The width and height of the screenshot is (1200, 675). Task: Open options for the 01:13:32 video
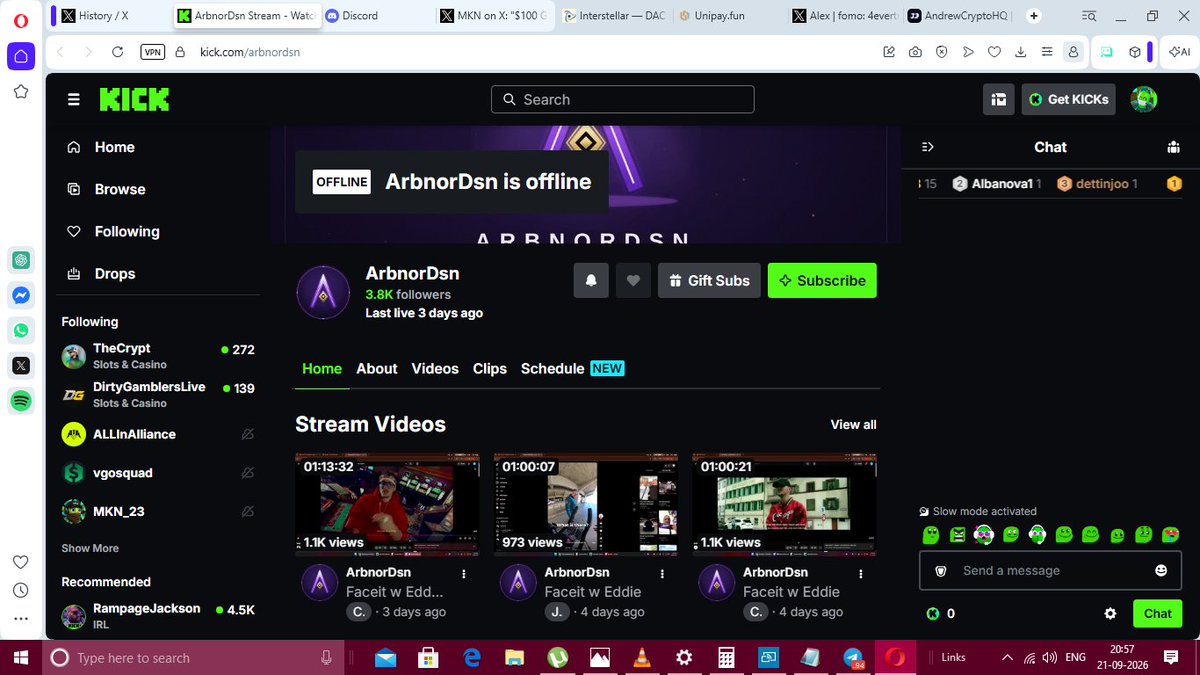tap(464, 574)
